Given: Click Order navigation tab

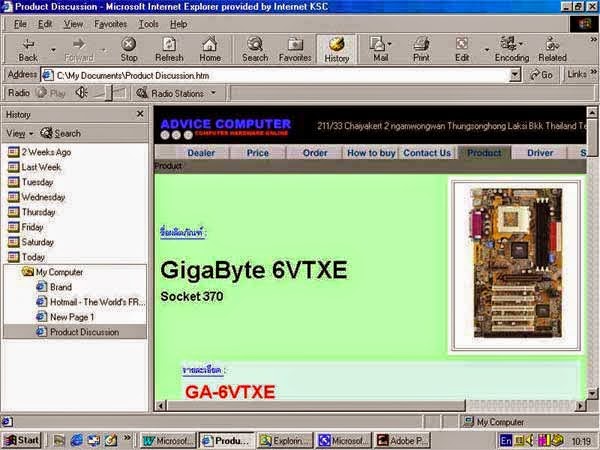Looking at the screenshot, I should click(x=315, y=153).
